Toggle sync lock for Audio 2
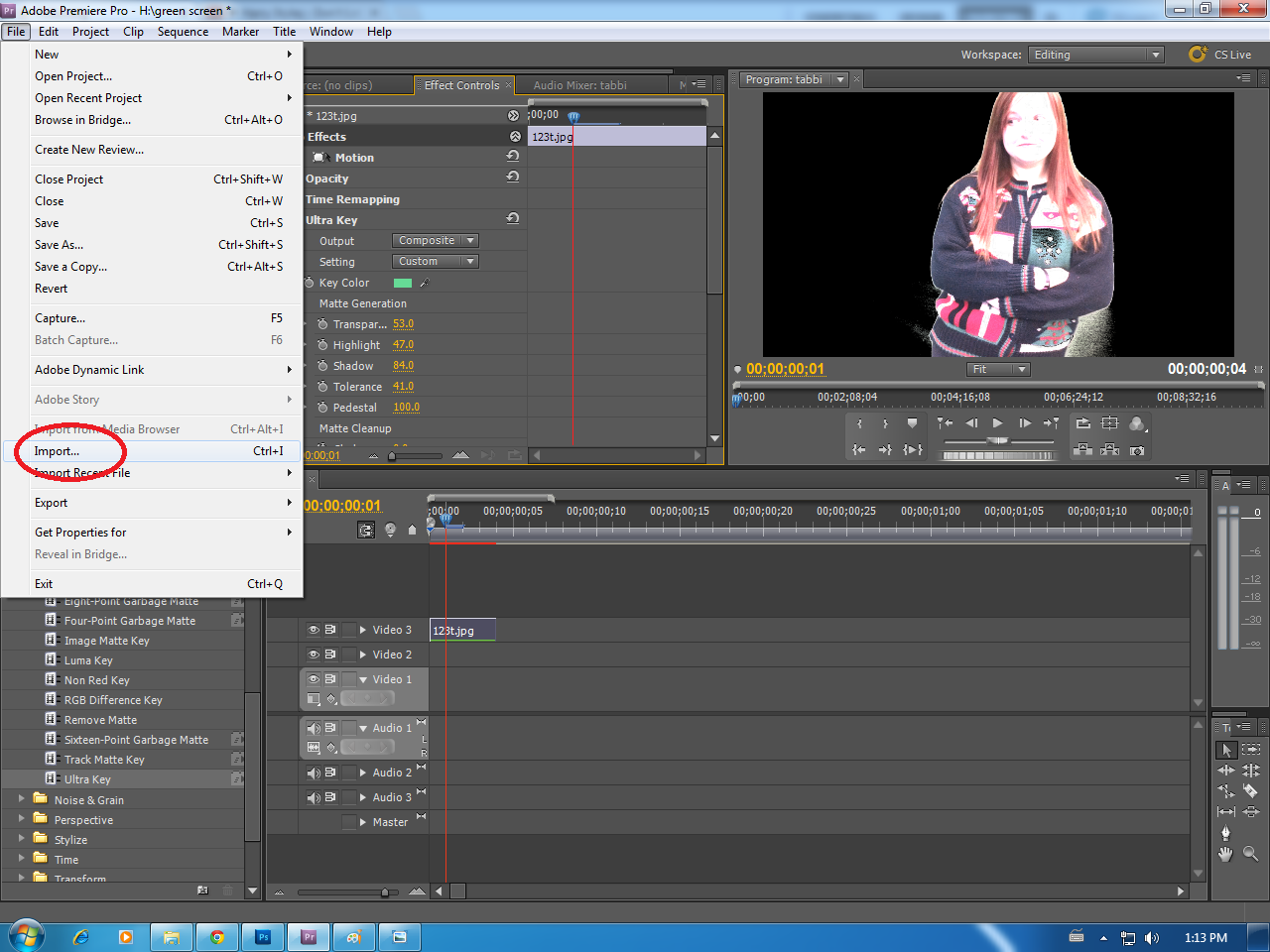 [330, 773]
